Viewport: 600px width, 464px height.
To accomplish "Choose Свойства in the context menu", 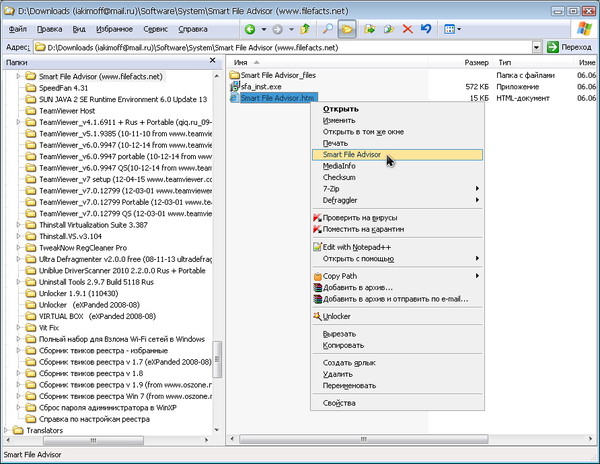I will pos(397,403).
